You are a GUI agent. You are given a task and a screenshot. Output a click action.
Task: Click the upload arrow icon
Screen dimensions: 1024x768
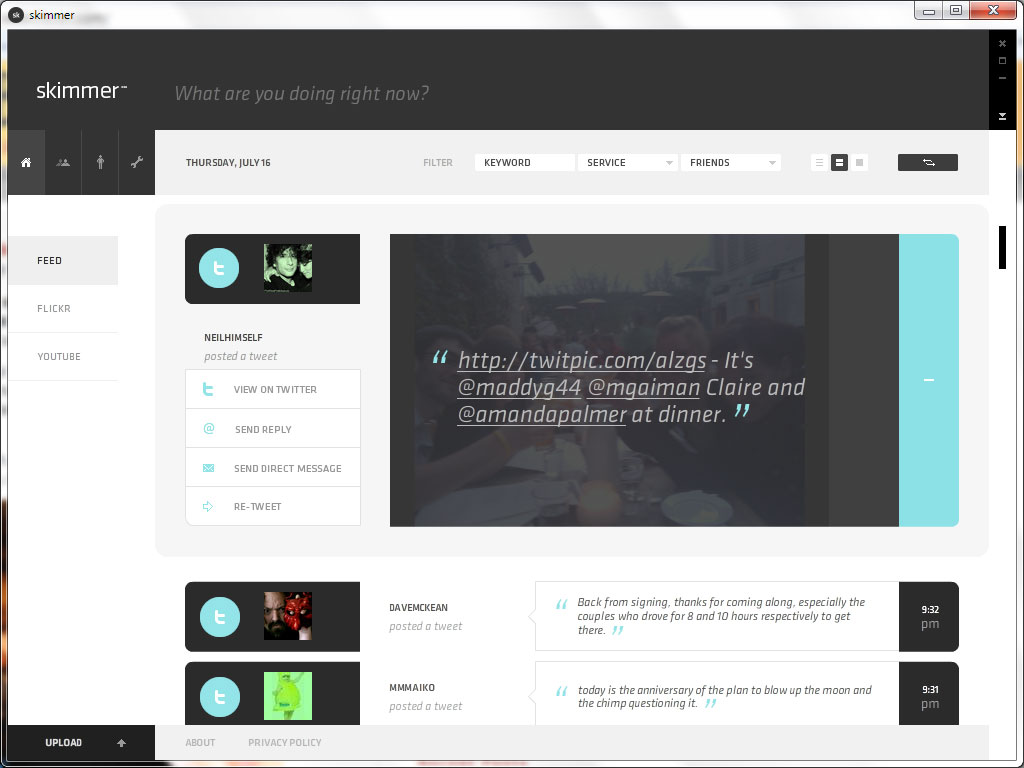pos(121,743)
